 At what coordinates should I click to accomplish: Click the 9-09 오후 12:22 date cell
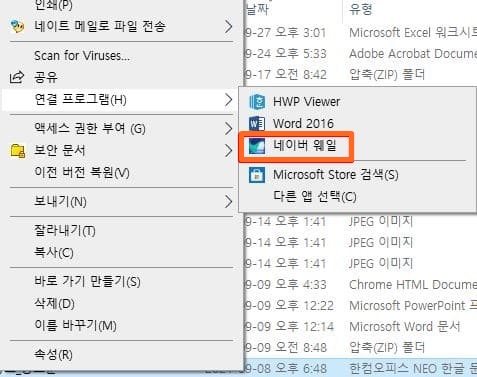[x=290, y=305]
